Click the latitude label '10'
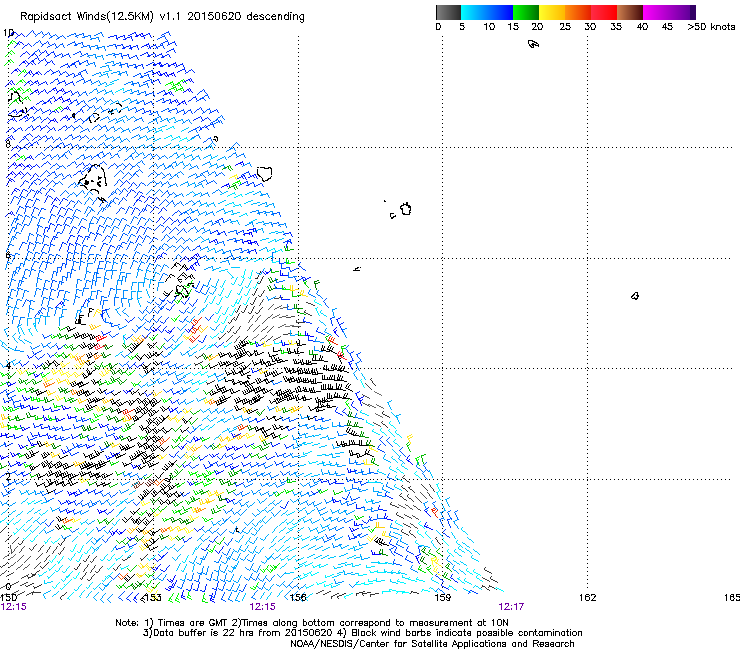Image resolution: width=740 pixels, height=650 pixels. click(8, 33)
